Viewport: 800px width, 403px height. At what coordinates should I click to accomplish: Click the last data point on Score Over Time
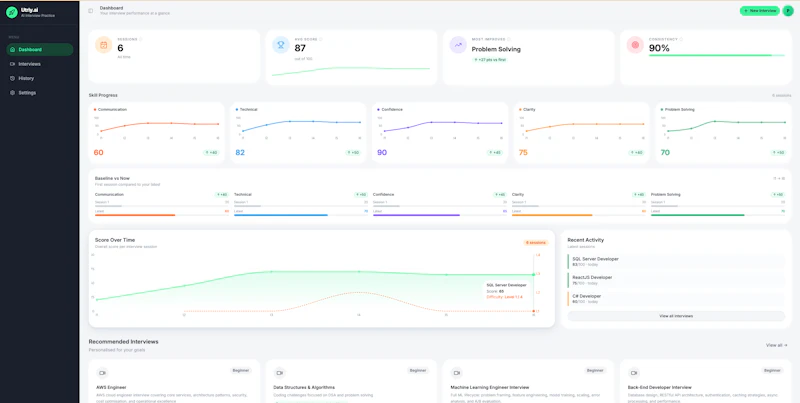tap(534, 274)
